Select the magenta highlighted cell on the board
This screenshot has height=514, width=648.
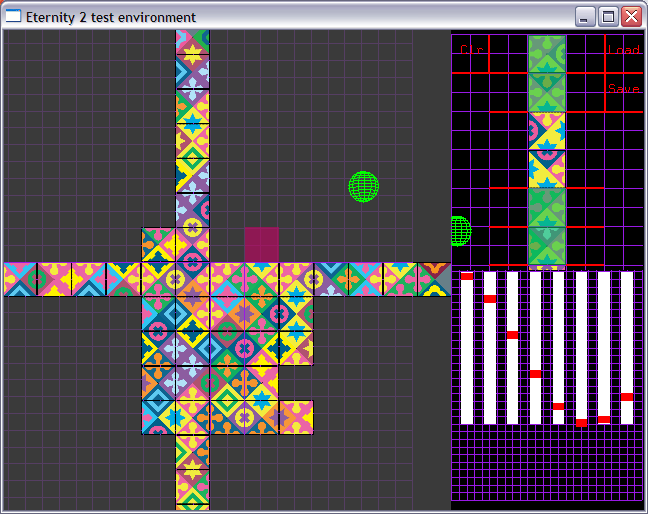coord(262,245)
